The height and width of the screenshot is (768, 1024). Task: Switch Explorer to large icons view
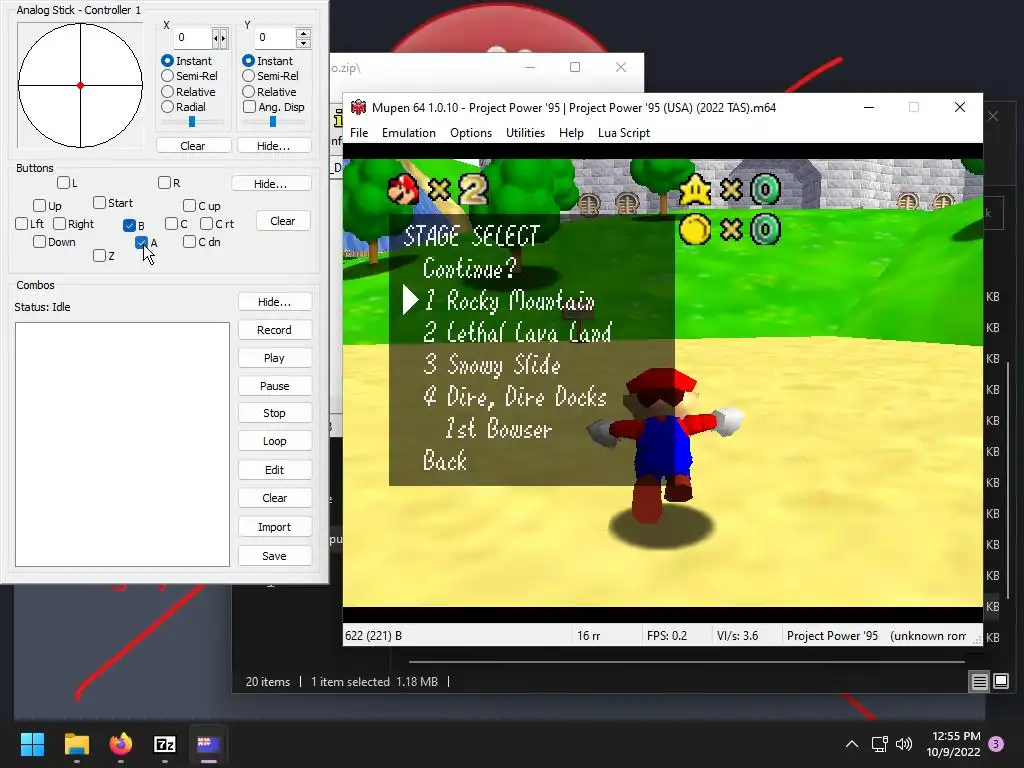point(1000,682)
